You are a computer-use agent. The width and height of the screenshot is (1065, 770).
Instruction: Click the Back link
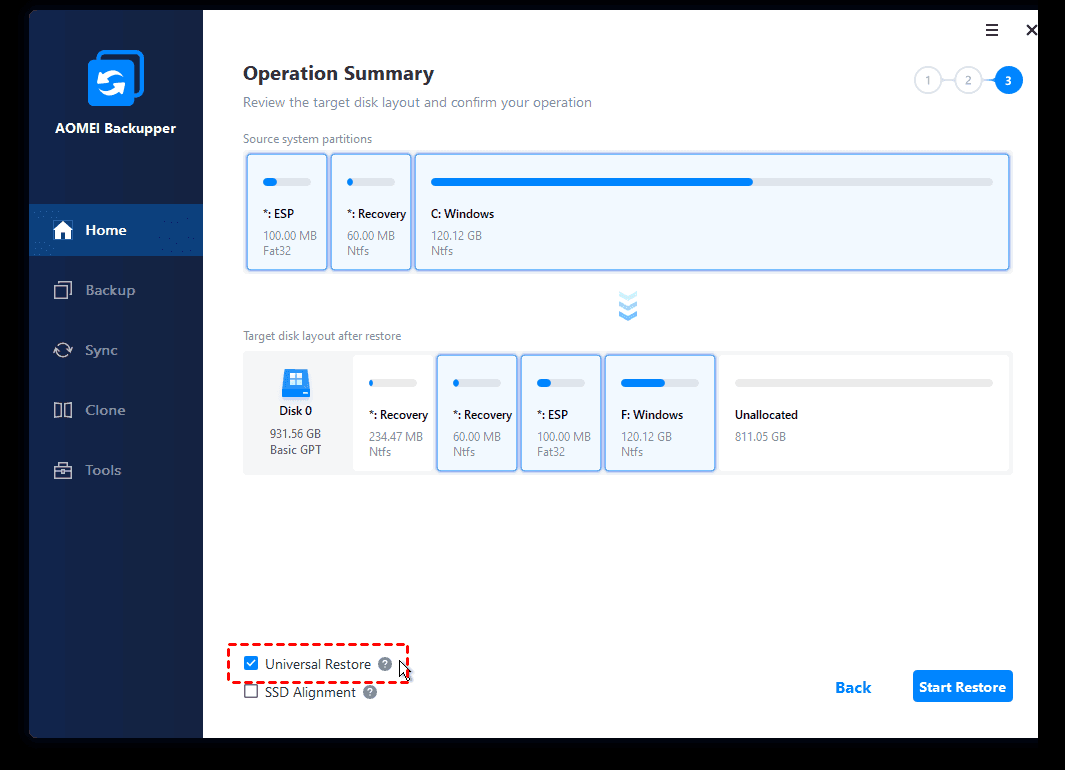pyautogui.click(x=853, y=687)
